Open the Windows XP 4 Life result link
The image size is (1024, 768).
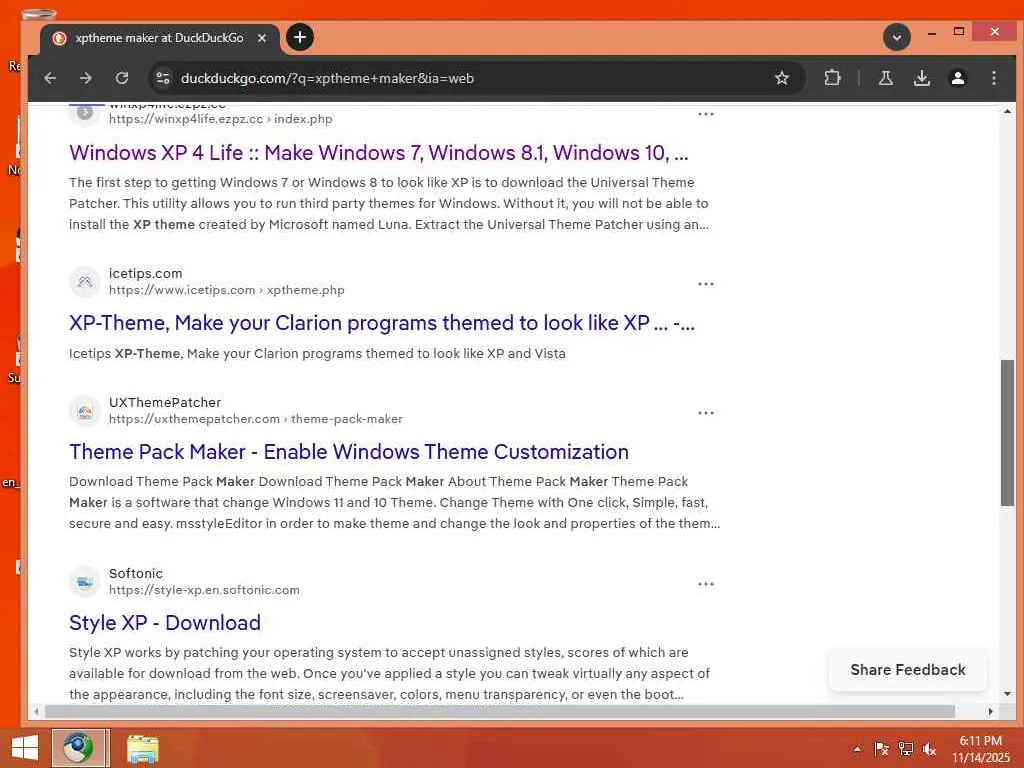tap(379, 153)
